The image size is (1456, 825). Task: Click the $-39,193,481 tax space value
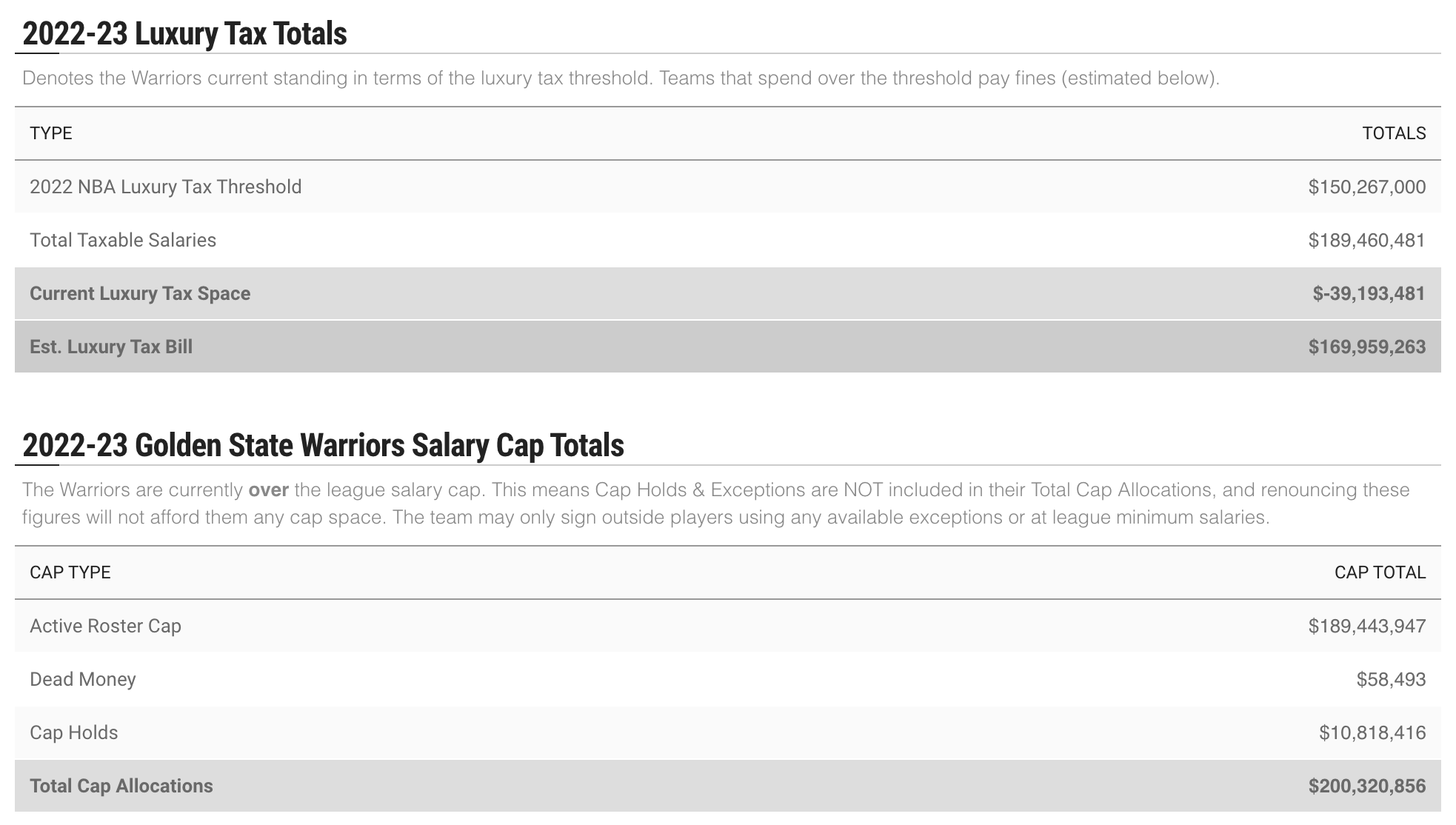tap(1369, 293)
